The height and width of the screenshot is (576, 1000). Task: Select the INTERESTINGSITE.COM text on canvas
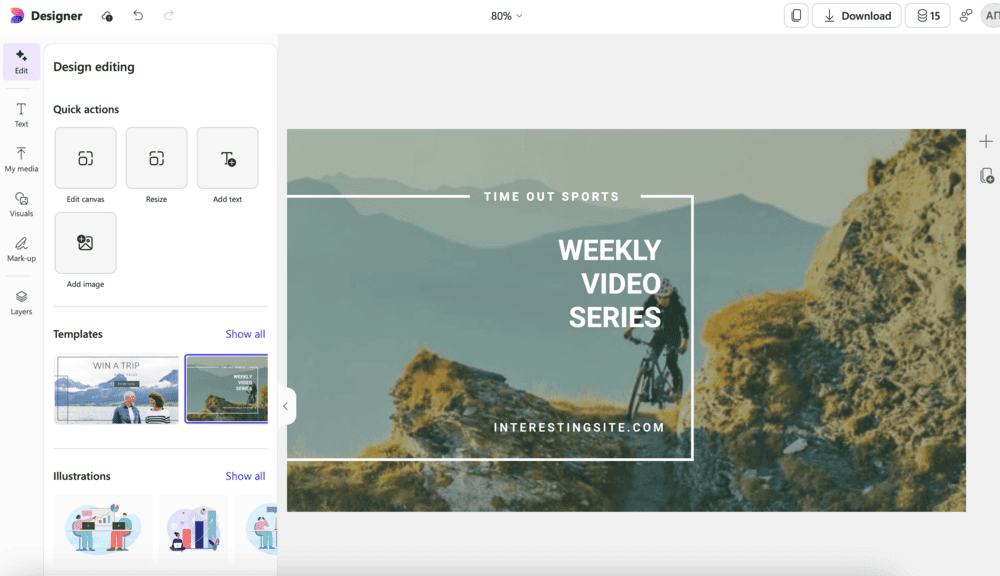579,427
